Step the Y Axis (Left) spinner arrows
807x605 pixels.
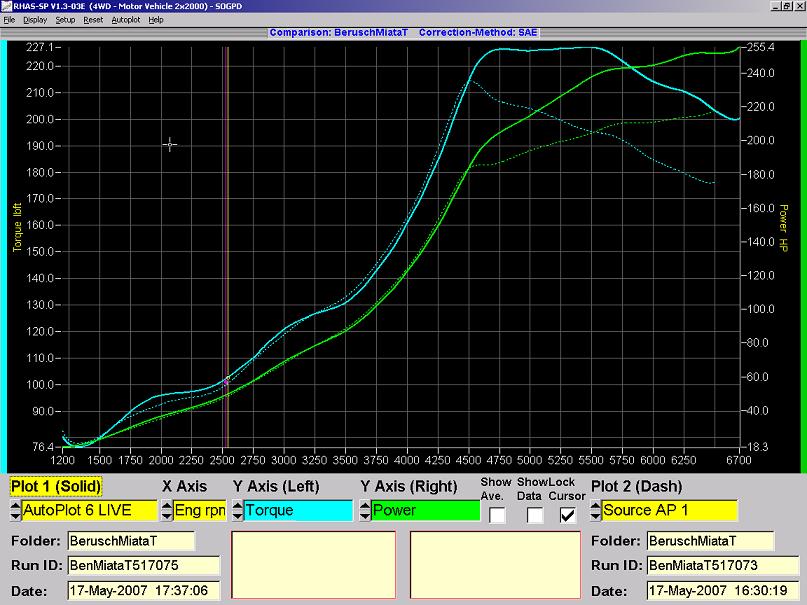pos(237,510)
